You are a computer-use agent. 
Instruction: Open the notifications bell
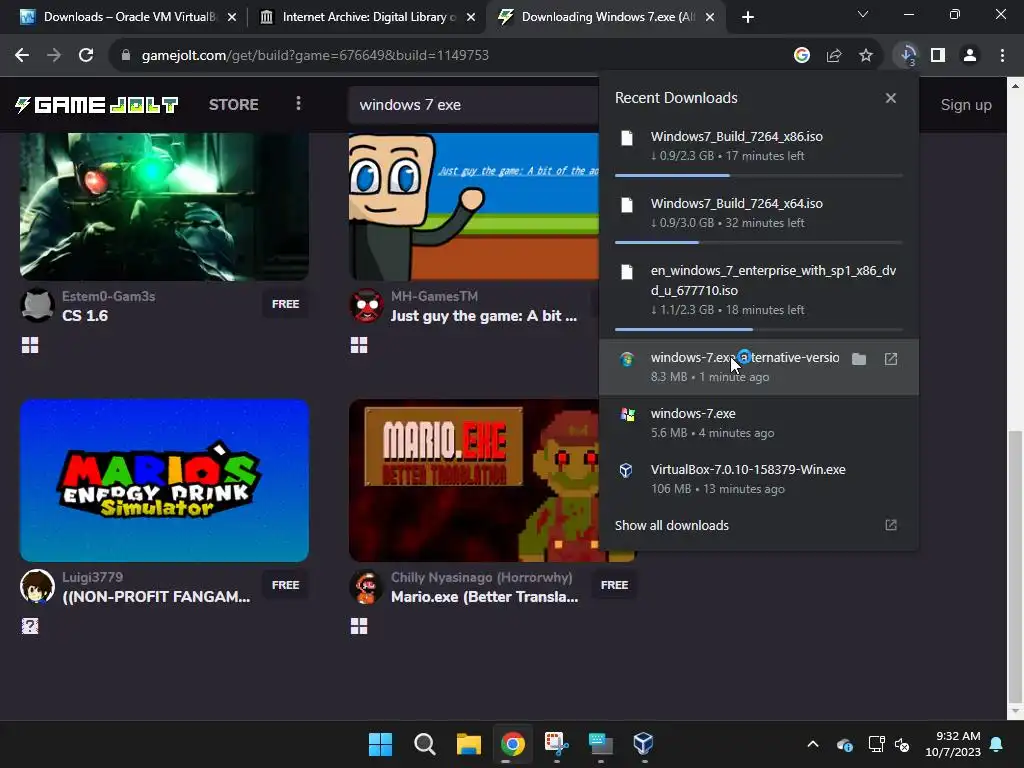pos(997,744)
